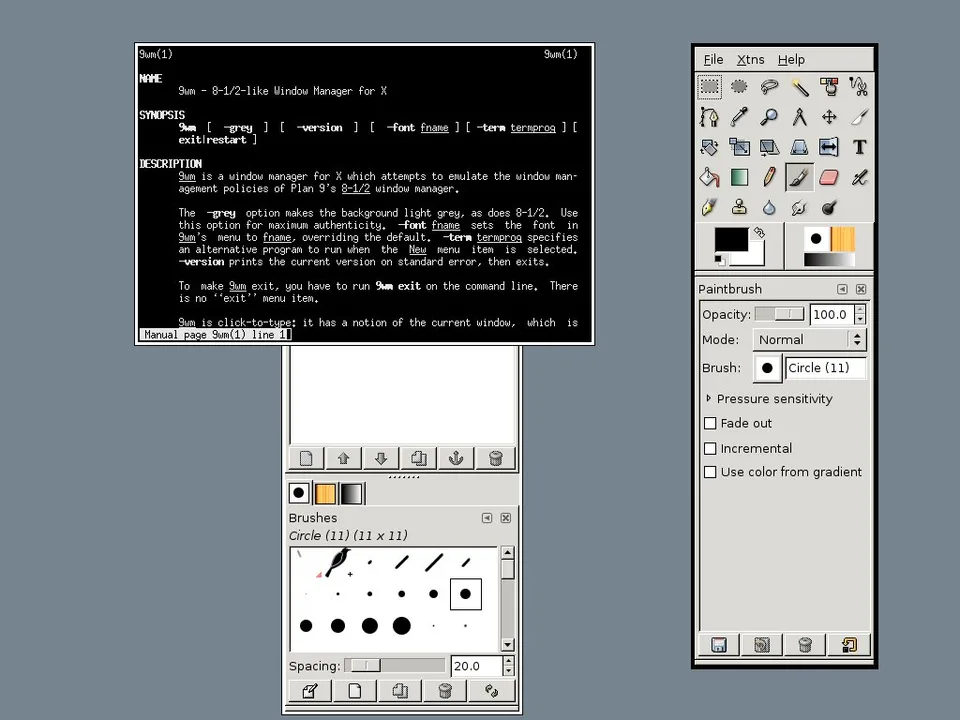Open the Paintbrush panel tab menu arrow

coord(842,289)
